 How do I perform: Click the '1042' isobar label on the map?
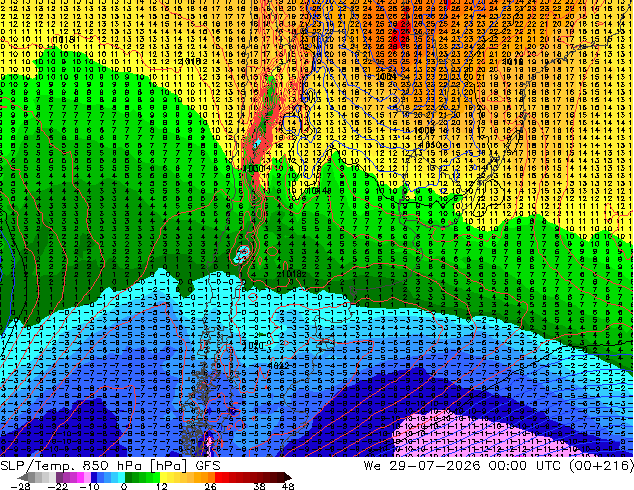click(279, 366)
